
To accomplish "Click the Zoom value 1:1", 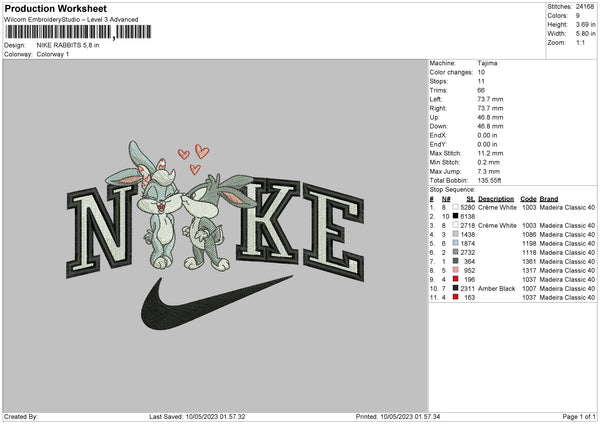I will tap(580, 42).
